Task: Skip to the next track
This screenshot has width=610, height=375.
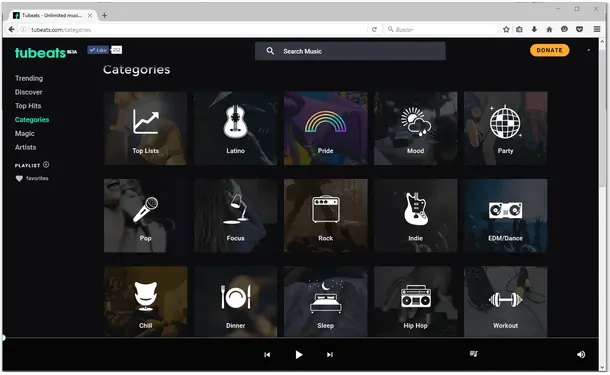Action: coord(330,354)
